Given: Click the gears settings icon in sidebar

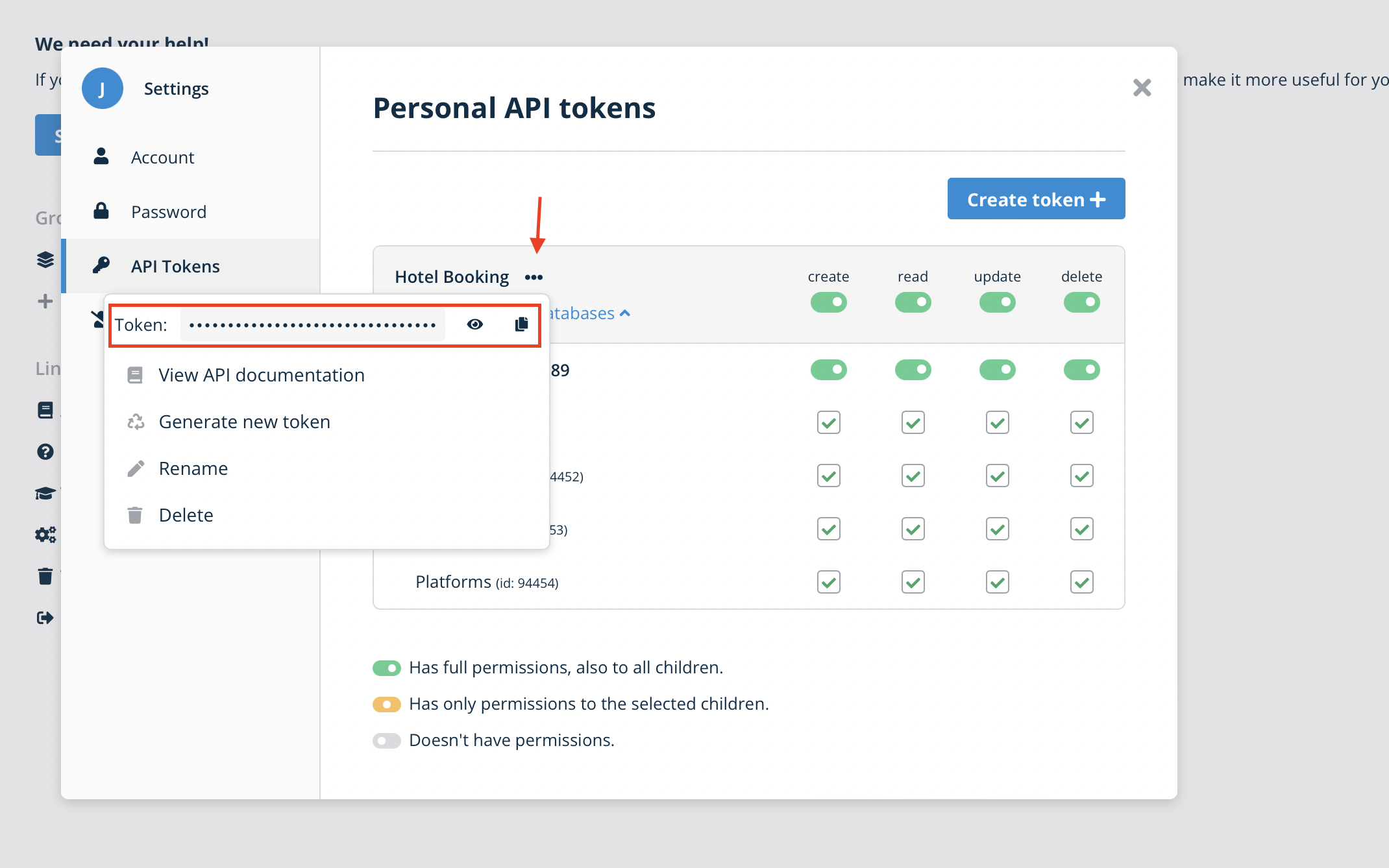Looking at the screenshot, I should 45,535.
